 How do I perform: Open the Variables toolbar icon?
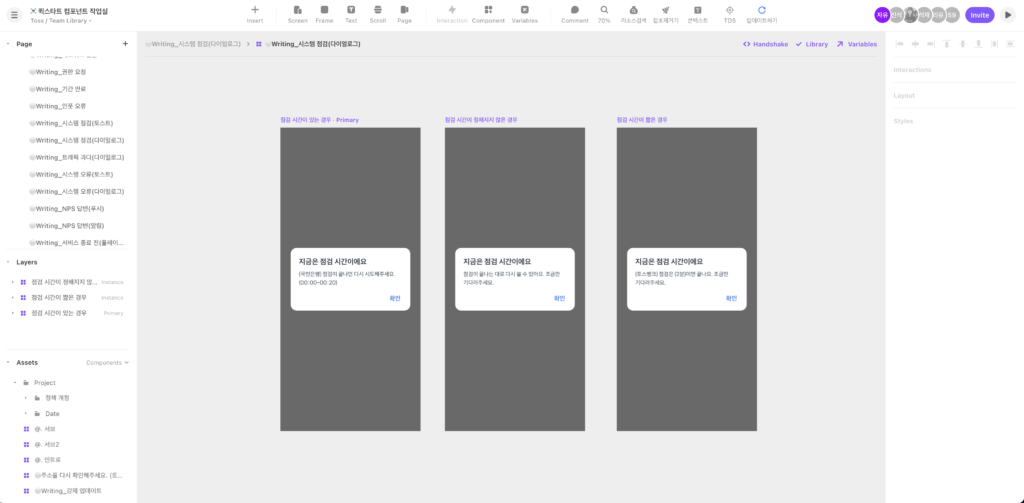[x=524, y=14]
